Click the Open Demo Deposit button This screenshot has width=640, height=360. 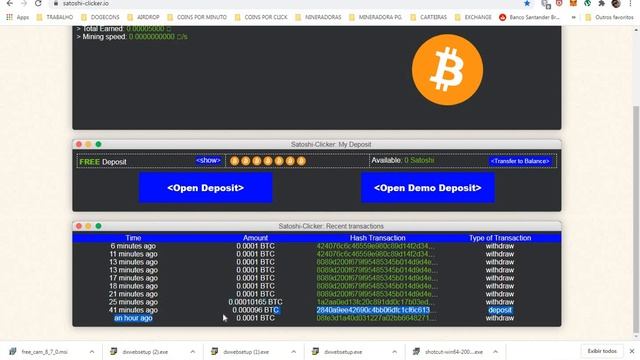[428, 188]
